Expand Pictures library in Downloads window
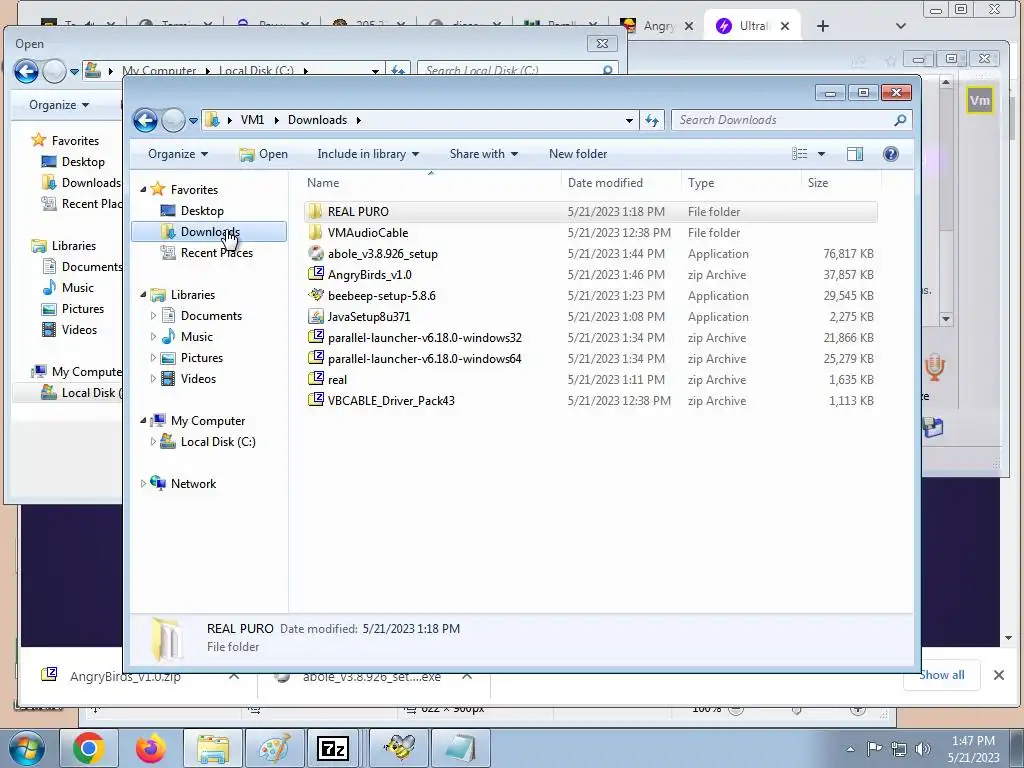Image resolution: width=1024 pixels, height=768 pixels. tap(153, 357)
